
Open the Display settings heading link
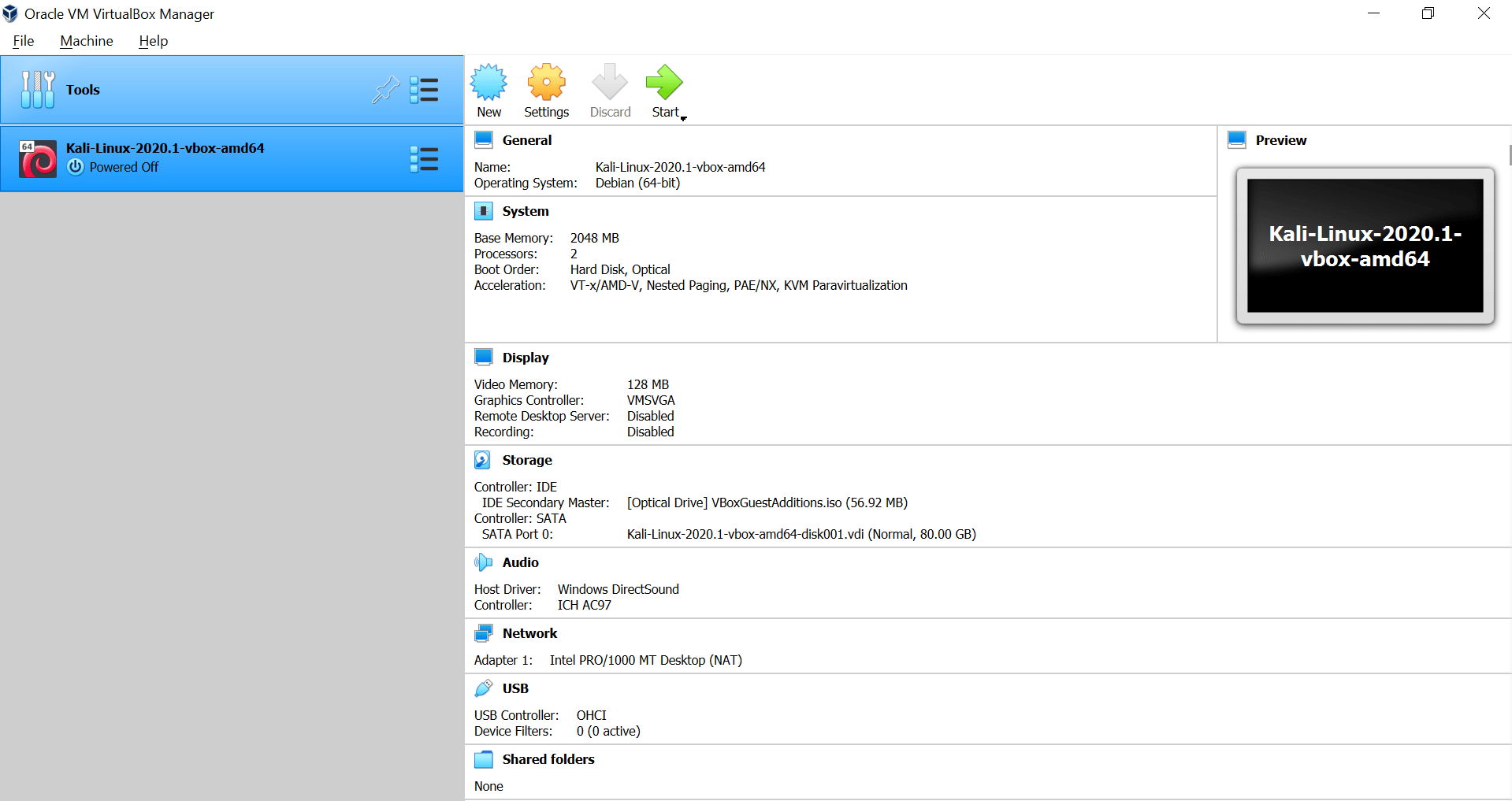pos(526,358)
